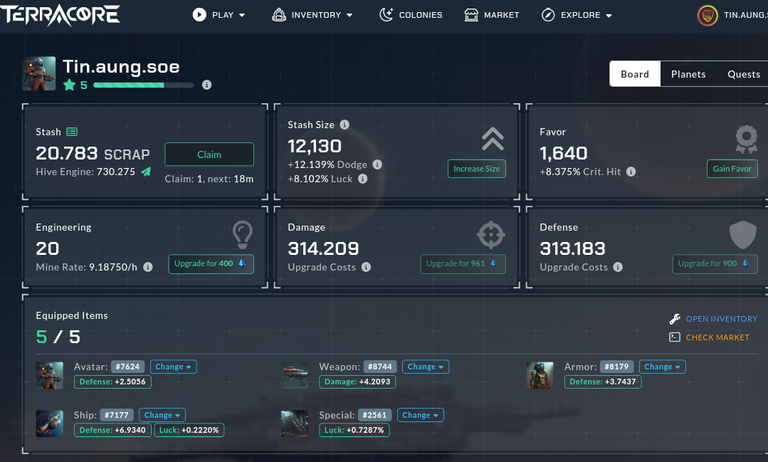
Task: Switch to the Quests tab
Action: [x=743, y=74]
